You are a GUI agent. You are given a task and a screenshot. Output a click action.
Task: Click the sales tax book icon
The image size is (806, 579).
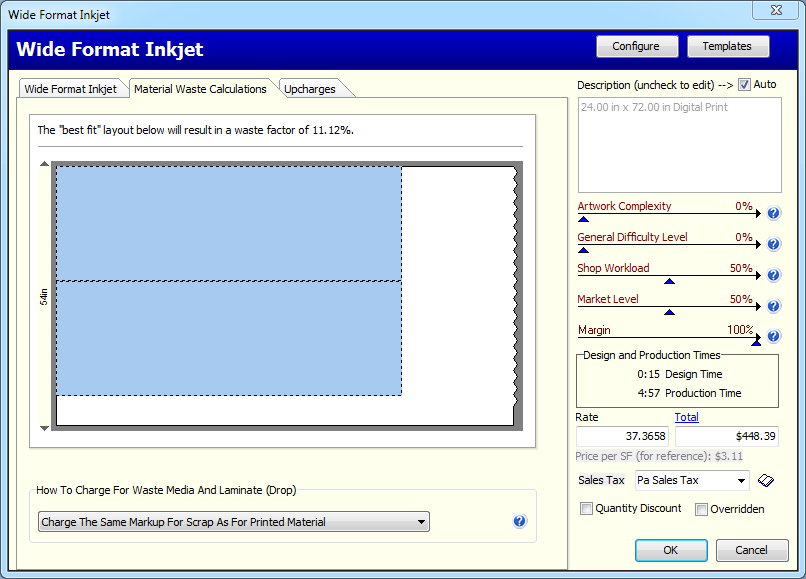(767, 481)
